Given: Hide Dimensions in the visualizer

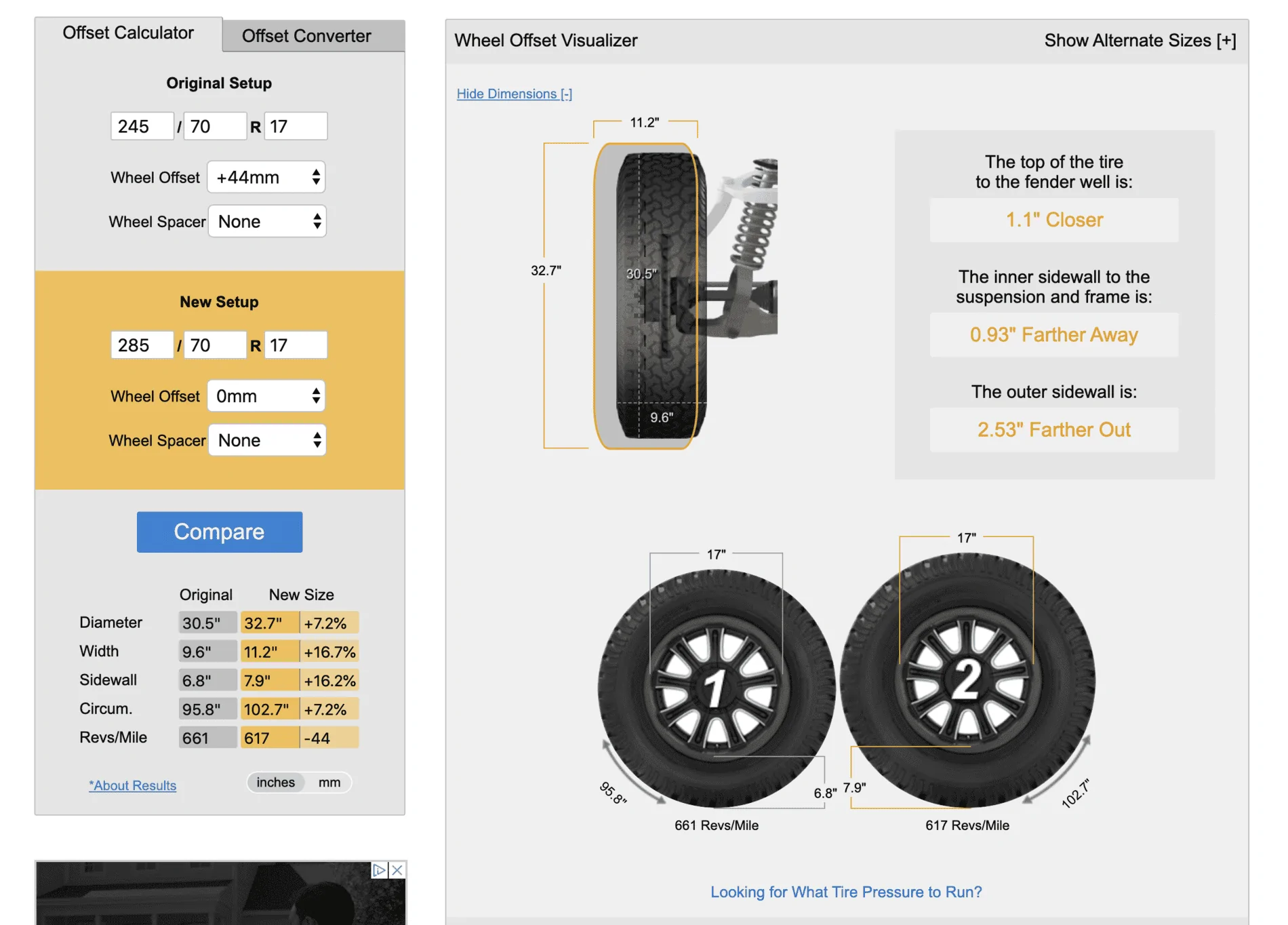Looking at the screenshot, I should pyautogui.click(x=514, y=94).
